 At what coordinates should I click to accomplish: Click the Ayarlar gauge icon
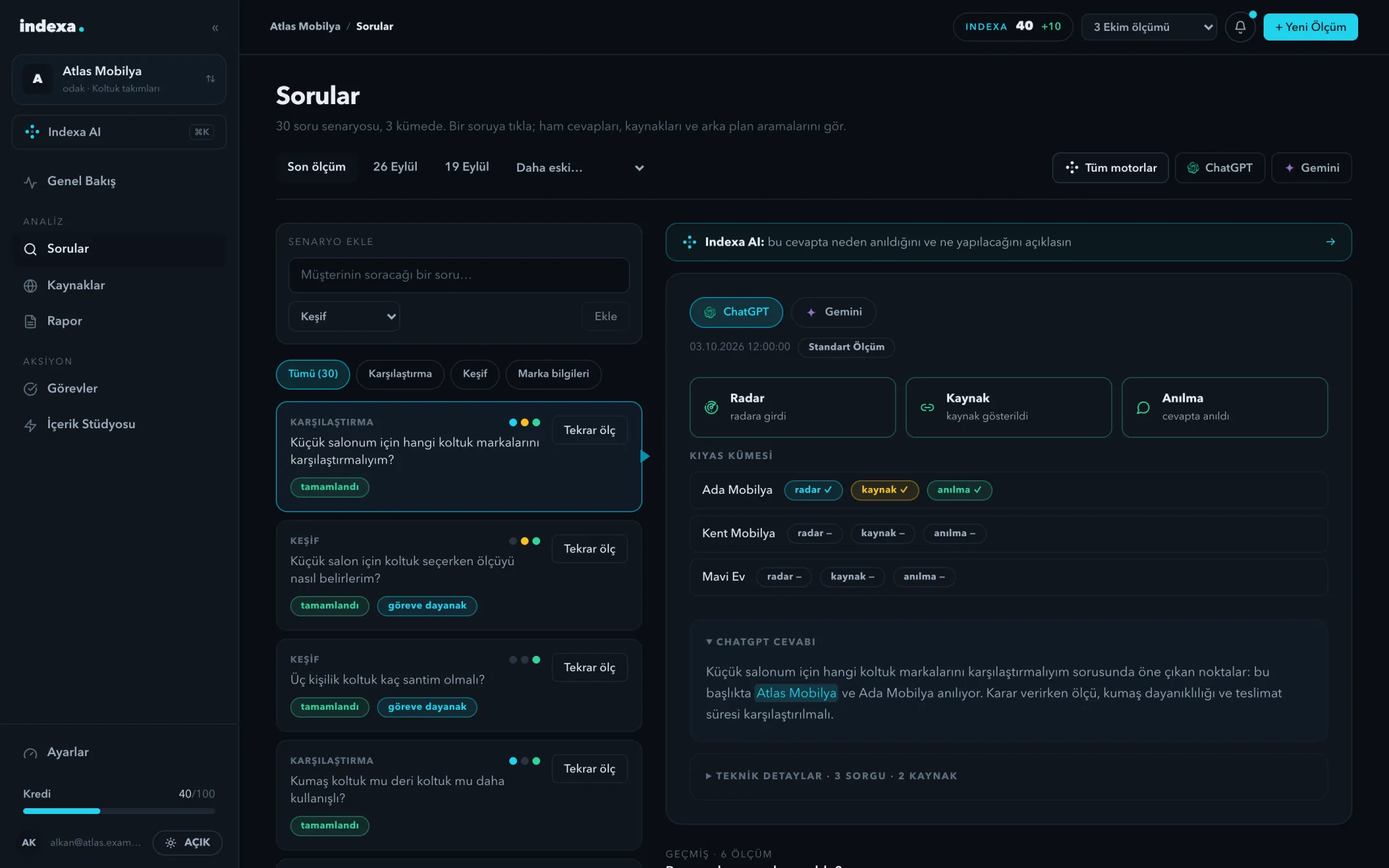(x=30, y=753)
